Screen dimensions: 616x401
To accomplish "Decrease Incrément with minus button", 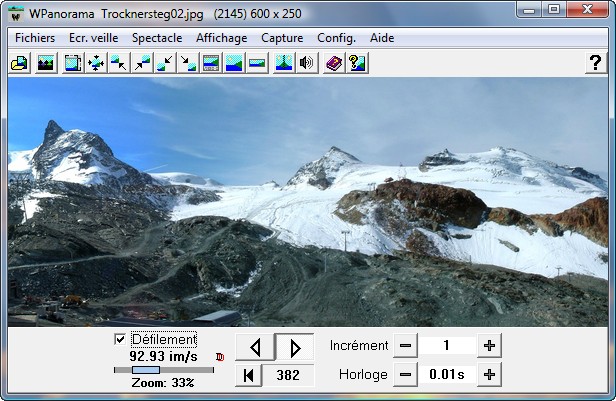I will [405, 346].
